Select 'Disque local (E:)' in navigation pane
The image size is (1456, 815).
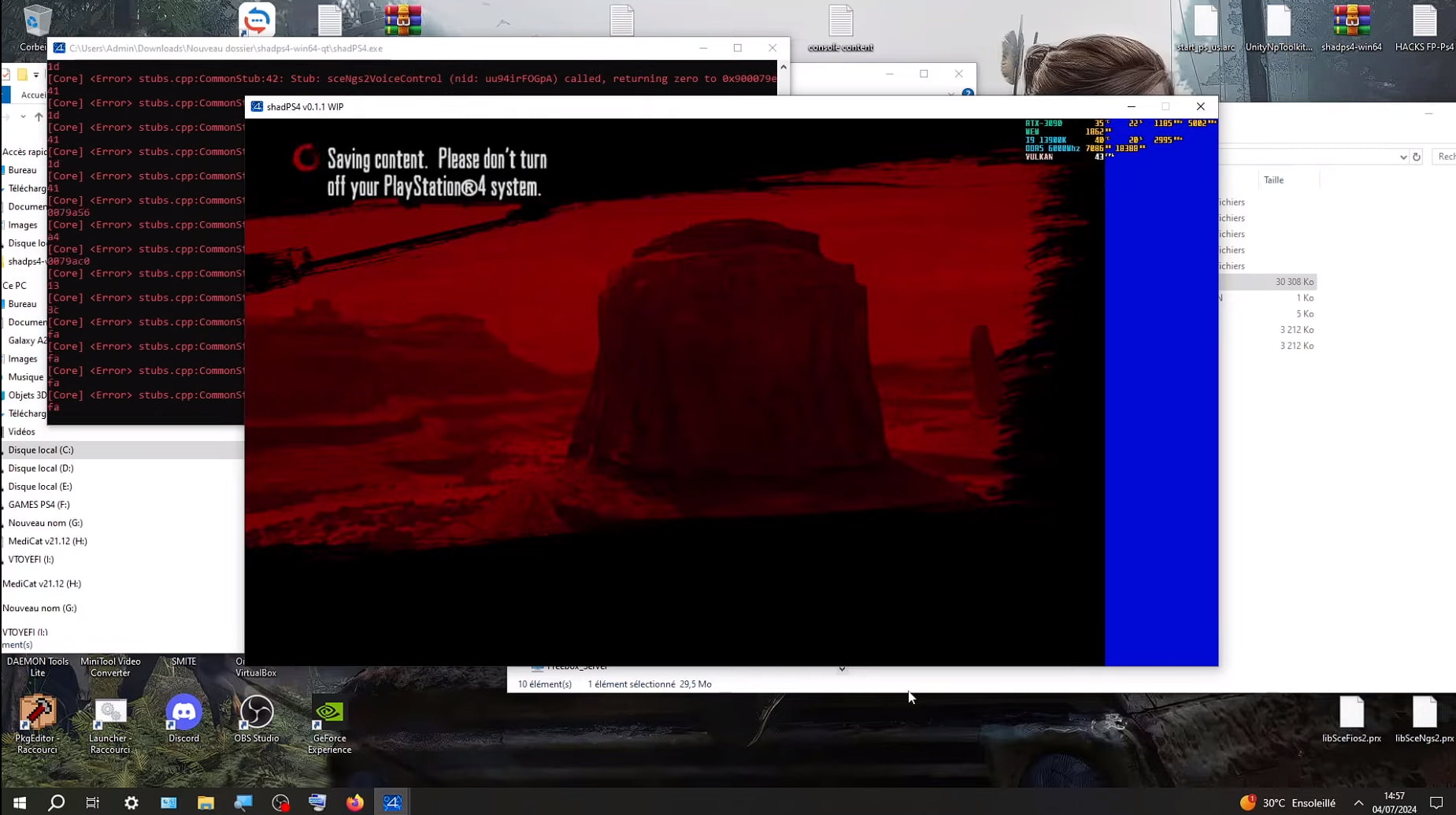click(40, 486)
